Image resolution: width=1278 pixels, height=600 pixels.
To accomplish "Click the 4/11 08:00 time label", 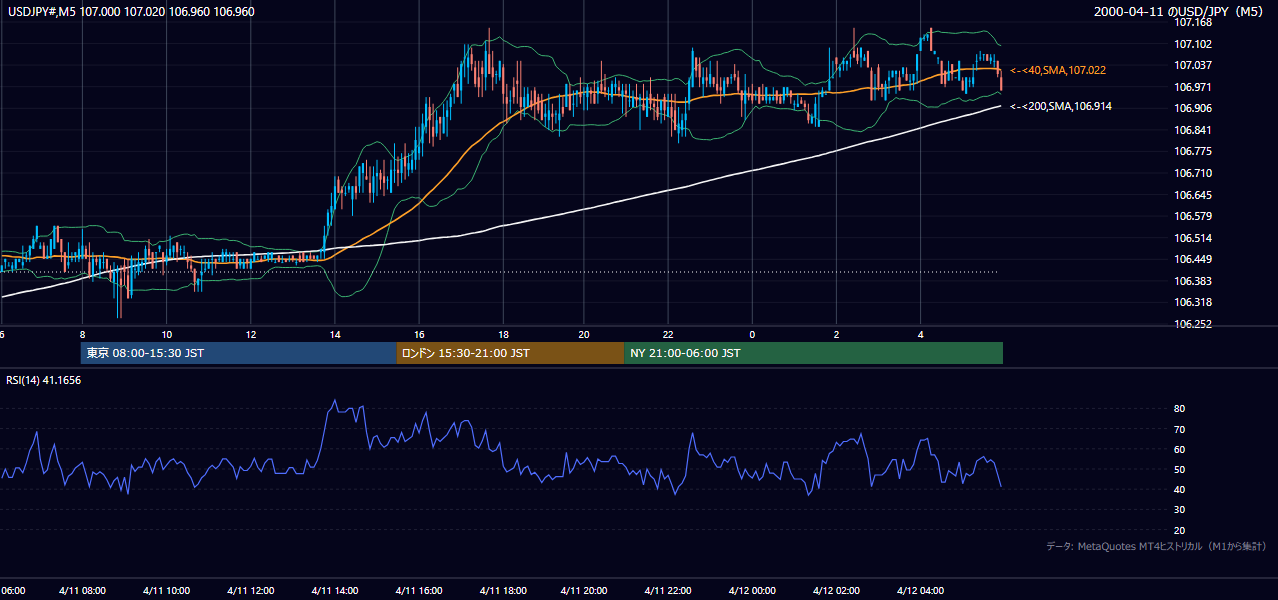I will (x=83, y=590).
